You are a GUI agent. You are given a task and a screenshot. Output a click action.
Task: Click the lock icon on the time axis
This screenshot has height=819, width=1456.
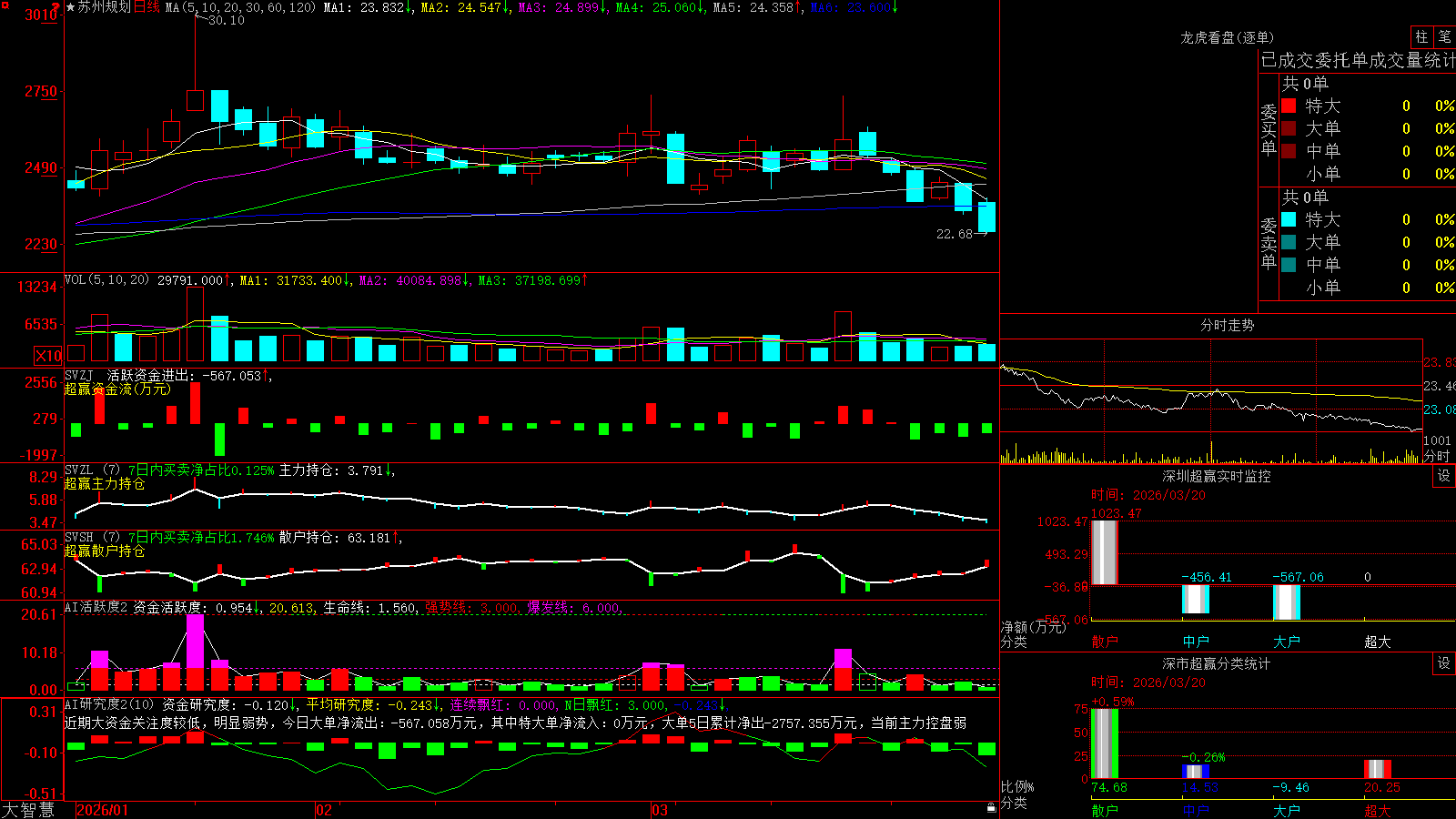(x=992, y=807)
